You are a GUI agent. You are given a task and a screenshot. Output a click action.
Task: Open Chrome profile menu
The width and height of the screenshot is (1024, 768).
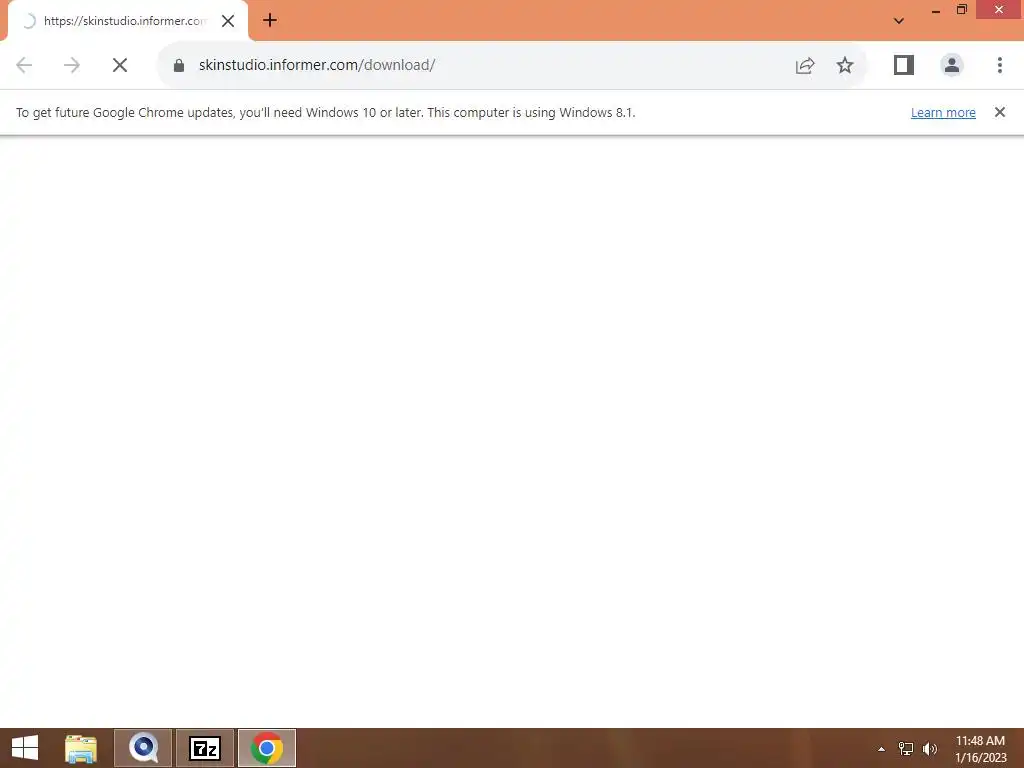952,65
